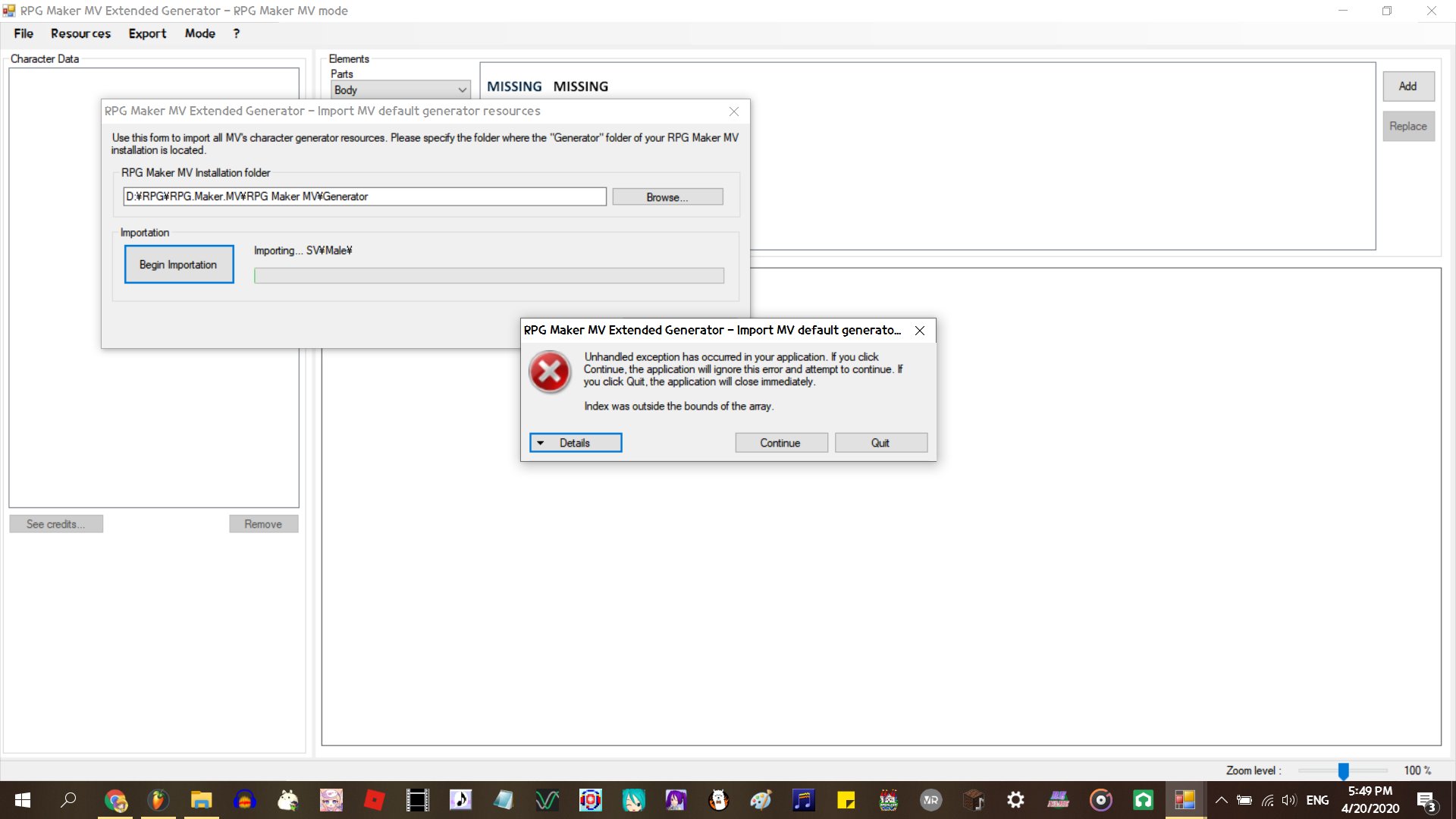Open green house icon app in taskbar
Viewport: 1456px width, 819px height.
pos(1144,800)
